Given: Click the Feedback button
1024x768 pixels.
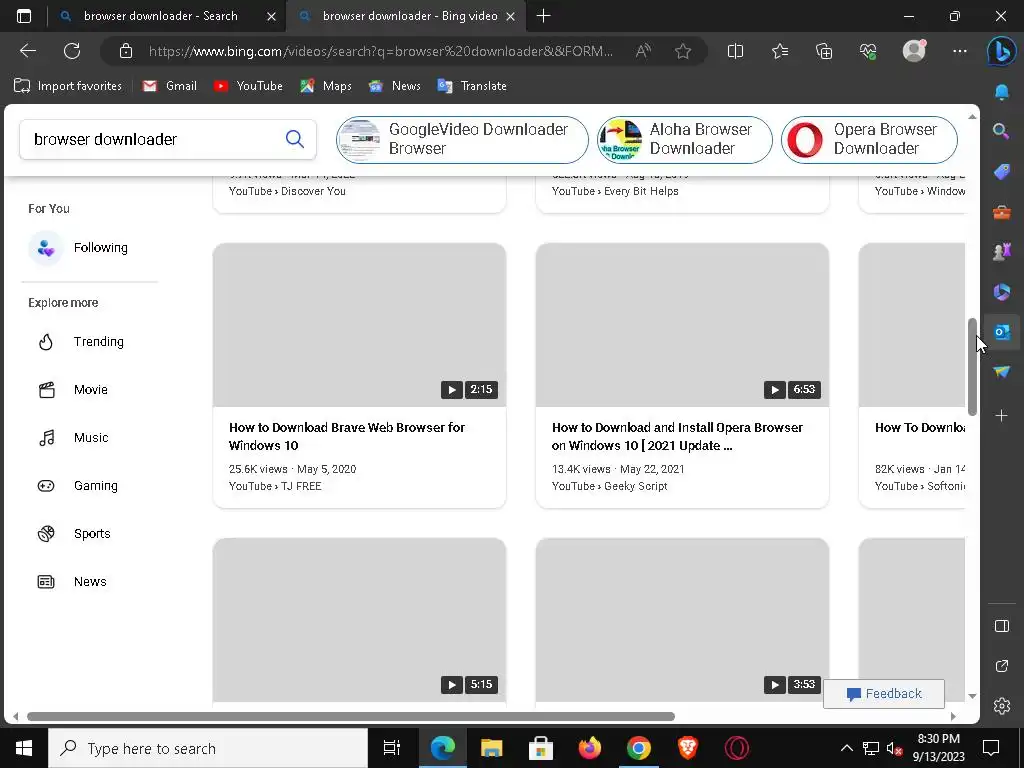Looking at the screenshot, I should click(884, 694).
